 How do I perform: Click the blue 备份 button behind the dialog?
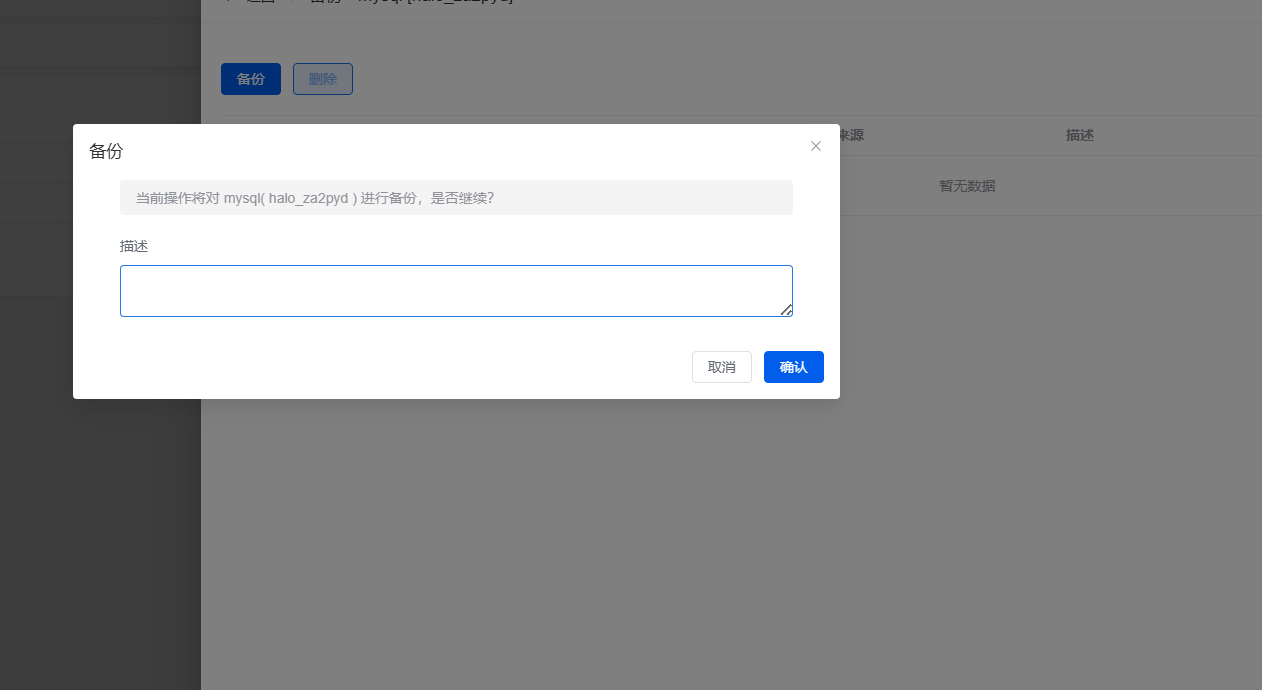point(250,79)
